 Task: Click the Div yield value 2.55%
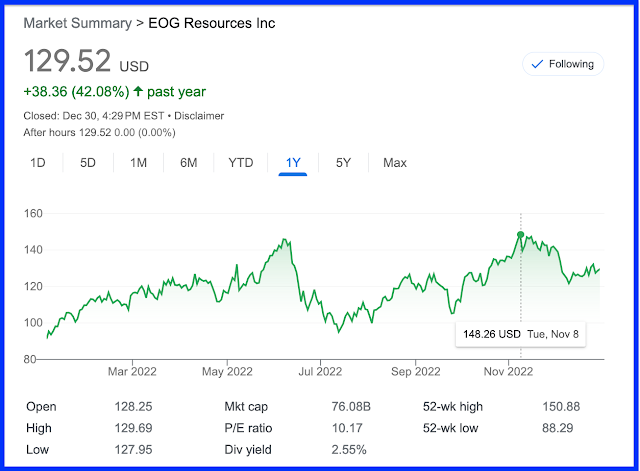349,450
